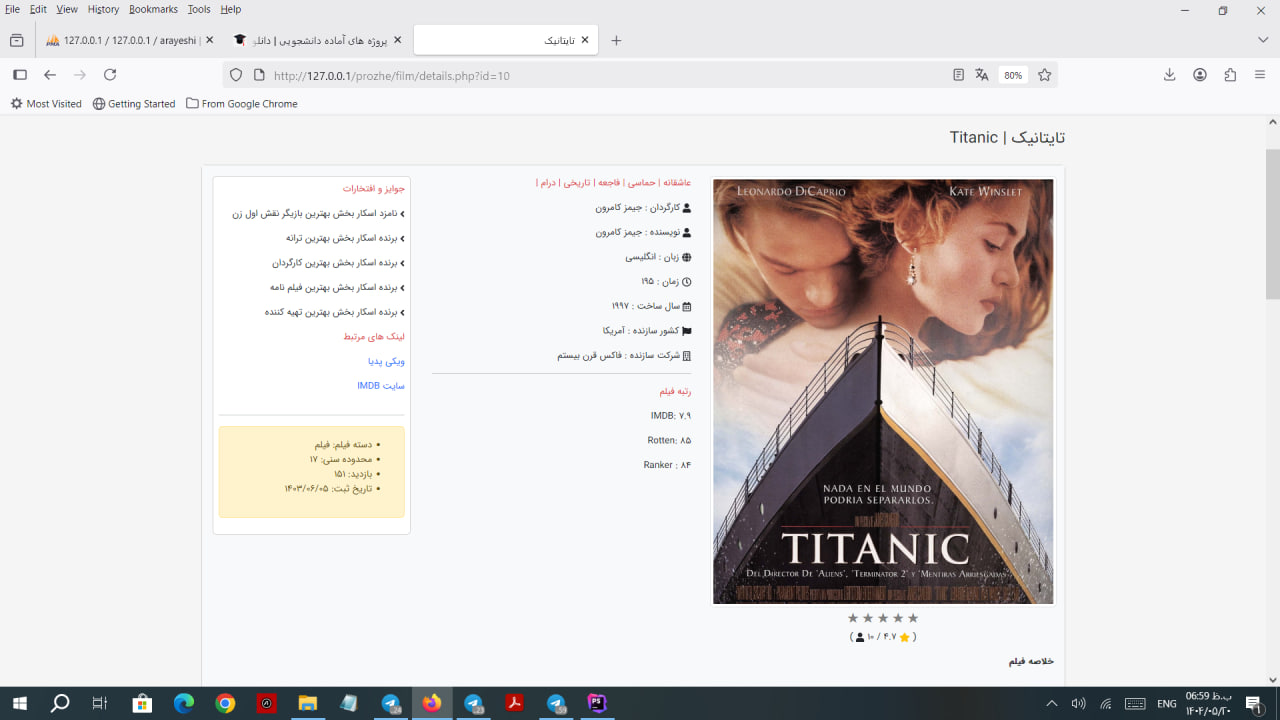Open Microsoft Edge from the taskbar

pyautogui.click(x=184, y=703)
